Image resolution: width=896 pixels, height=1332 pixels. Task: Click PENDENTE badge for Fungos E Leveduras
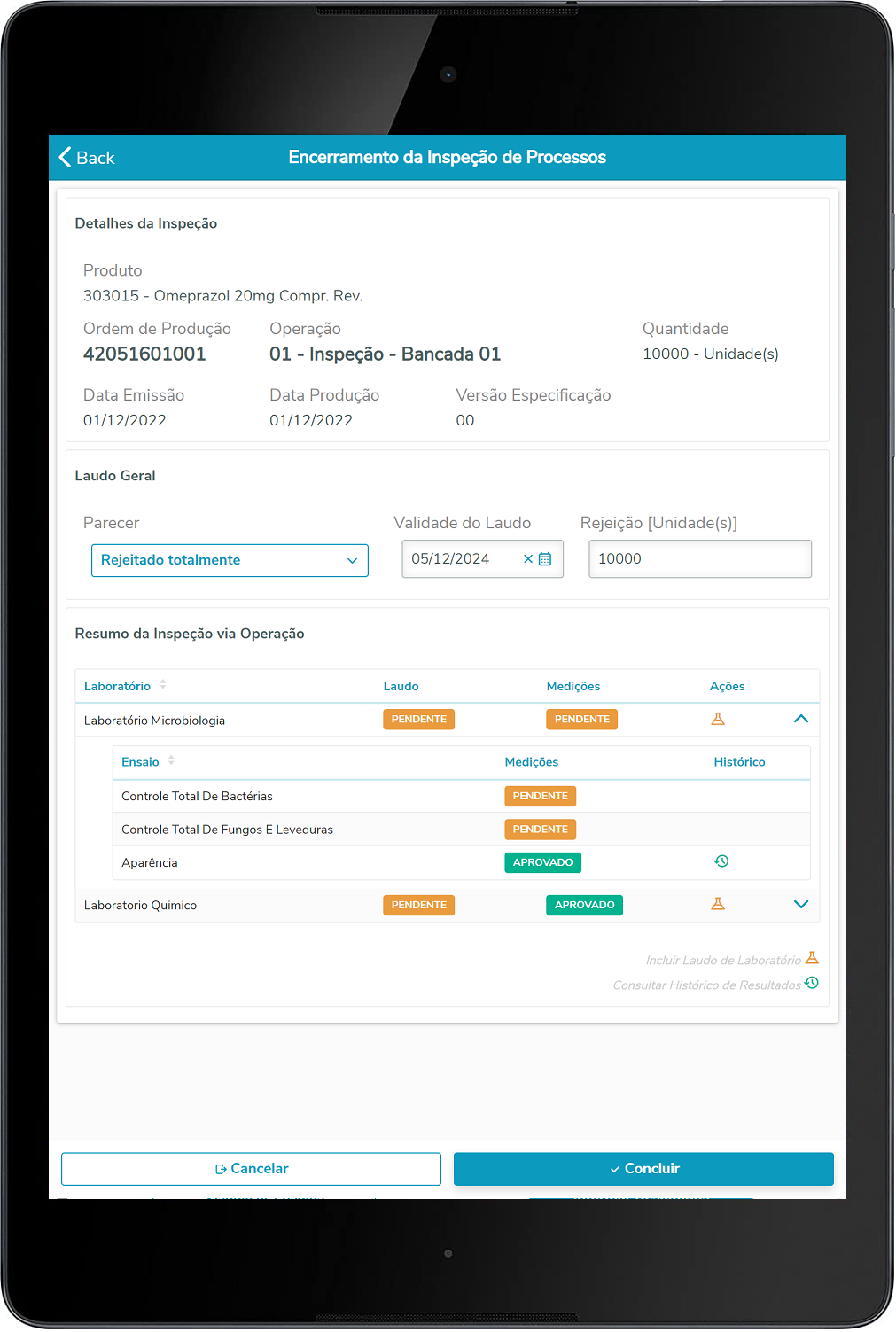coord(540,830)
